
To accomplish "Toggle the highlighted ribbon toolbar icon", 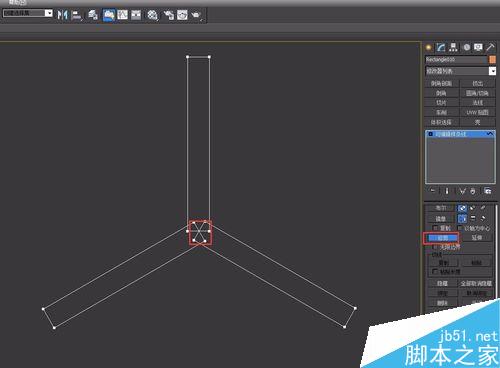I will click(x=109, y=15).
